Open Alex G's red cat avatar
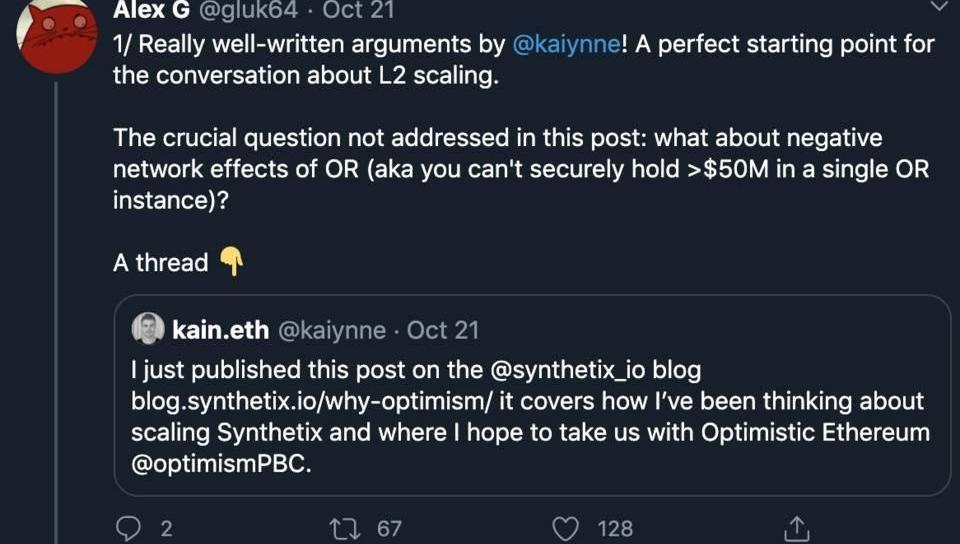Viewport: 960px width, 544px height. click(x=56, y=37)
